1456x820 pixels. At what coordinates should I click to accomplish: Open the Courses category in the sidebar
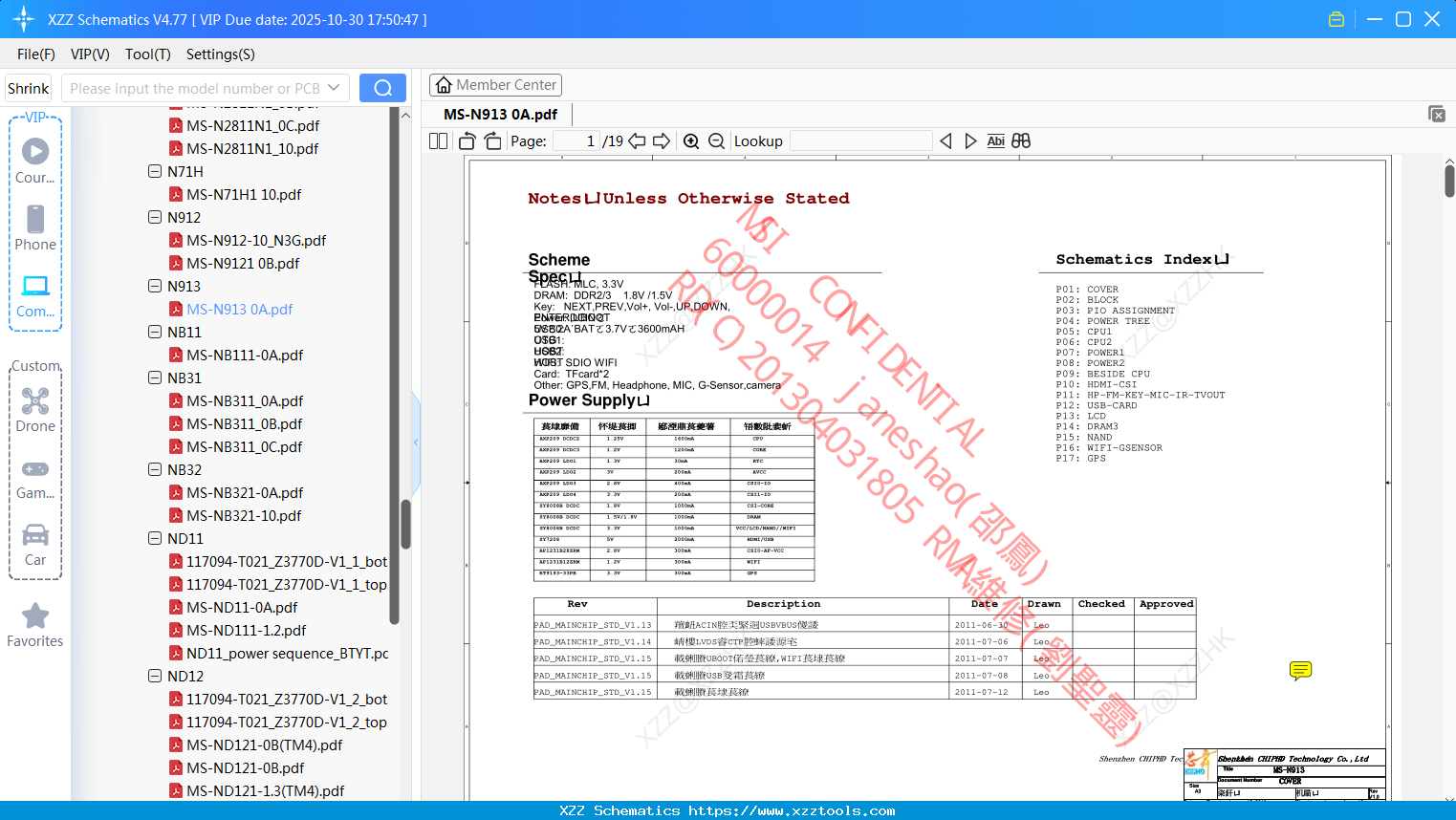[x=35, y=161]
